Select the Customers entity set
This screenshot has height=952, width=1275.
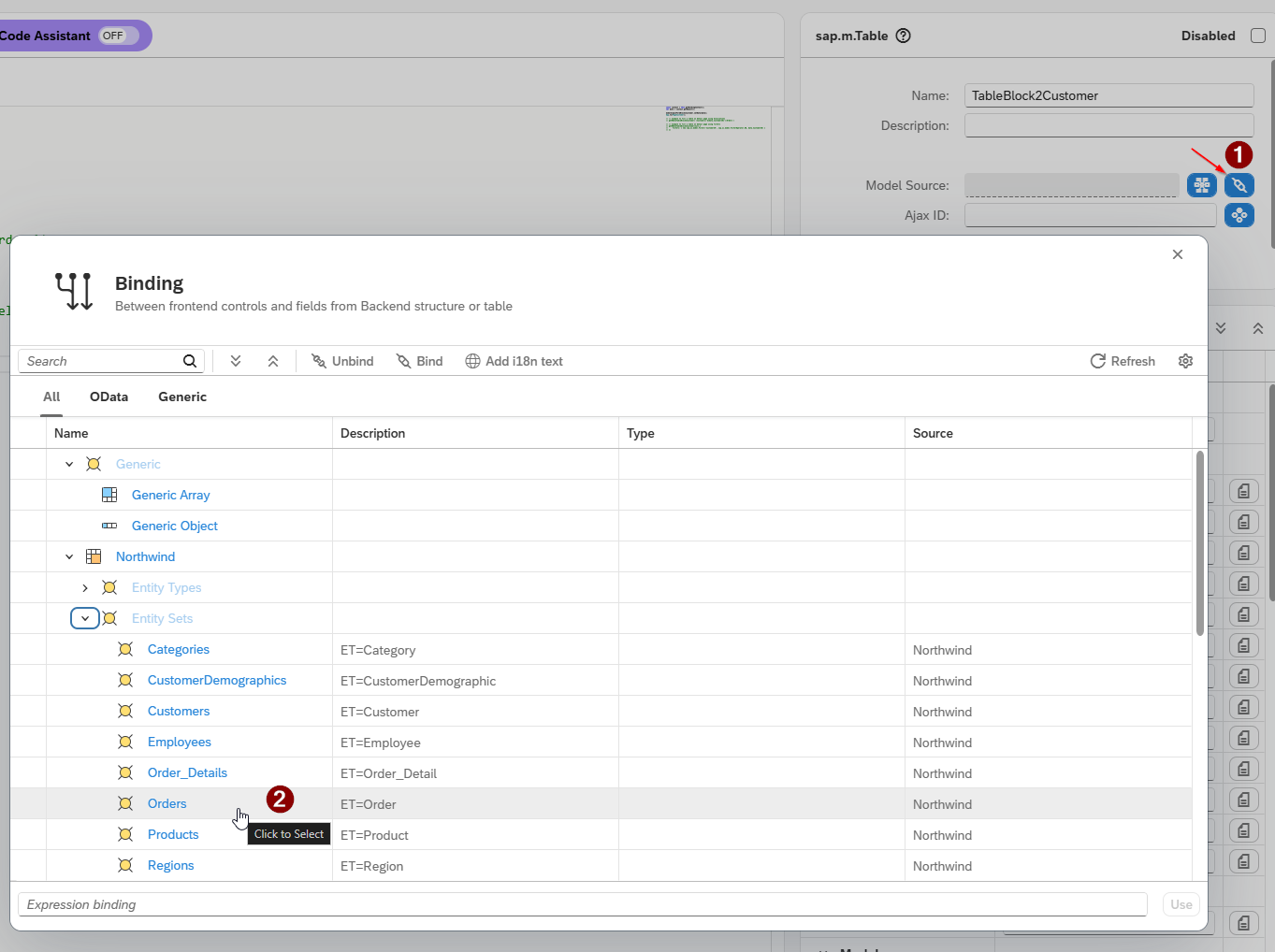(x=179, y=711)
